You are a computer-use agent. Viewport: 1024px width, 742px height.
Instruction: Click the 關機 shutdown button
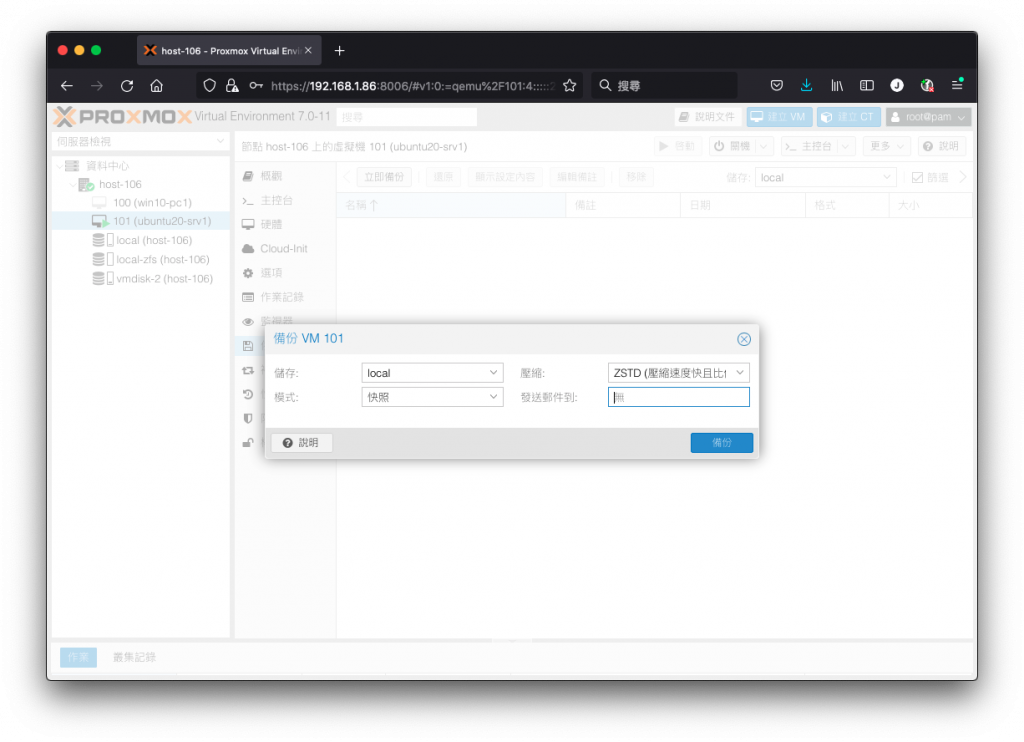click(x=733, y=146)
